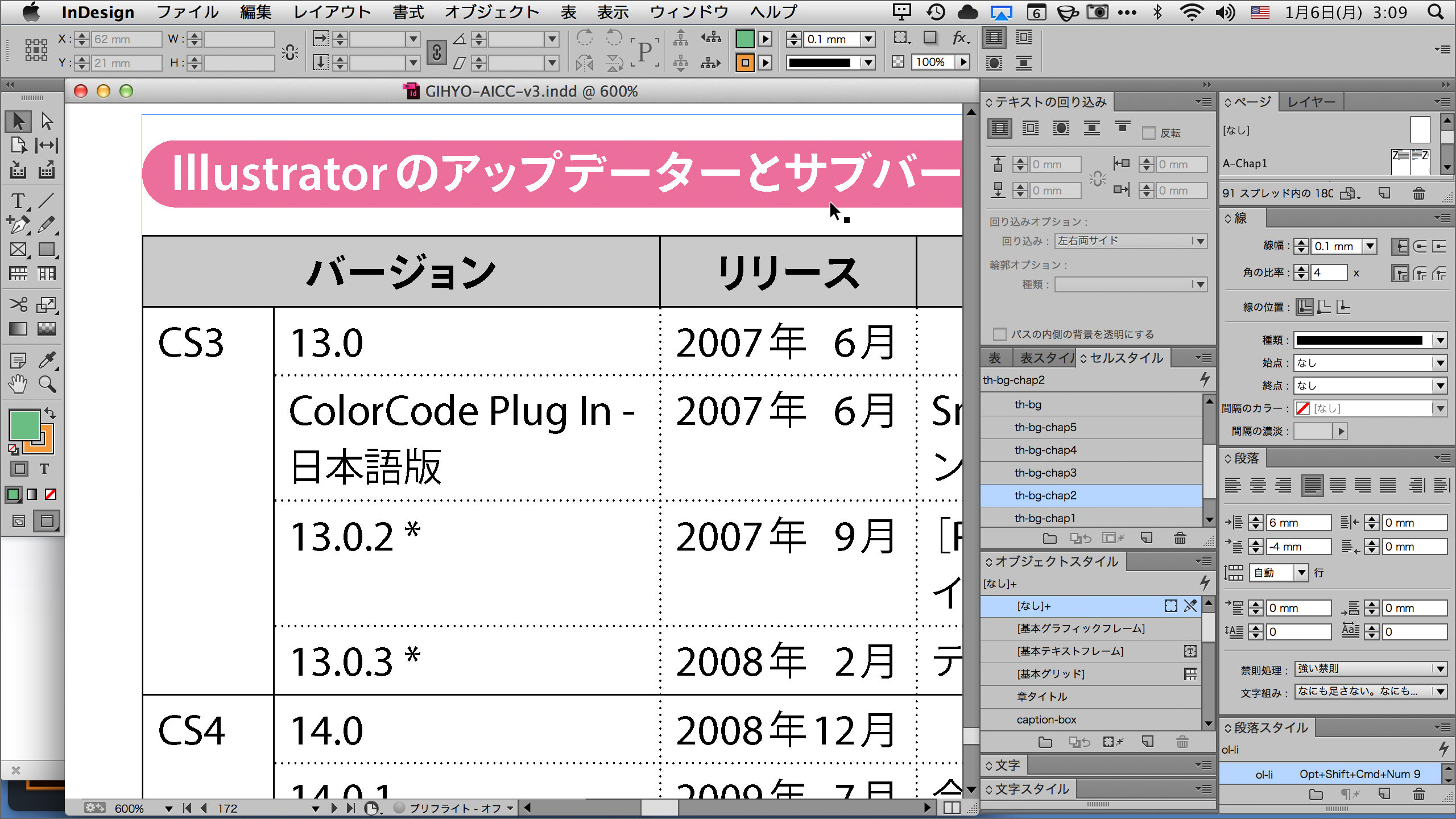Switch to the レイヤー tab
The height and width of the screenshot is (819, 1456).
click(1311, 102)
